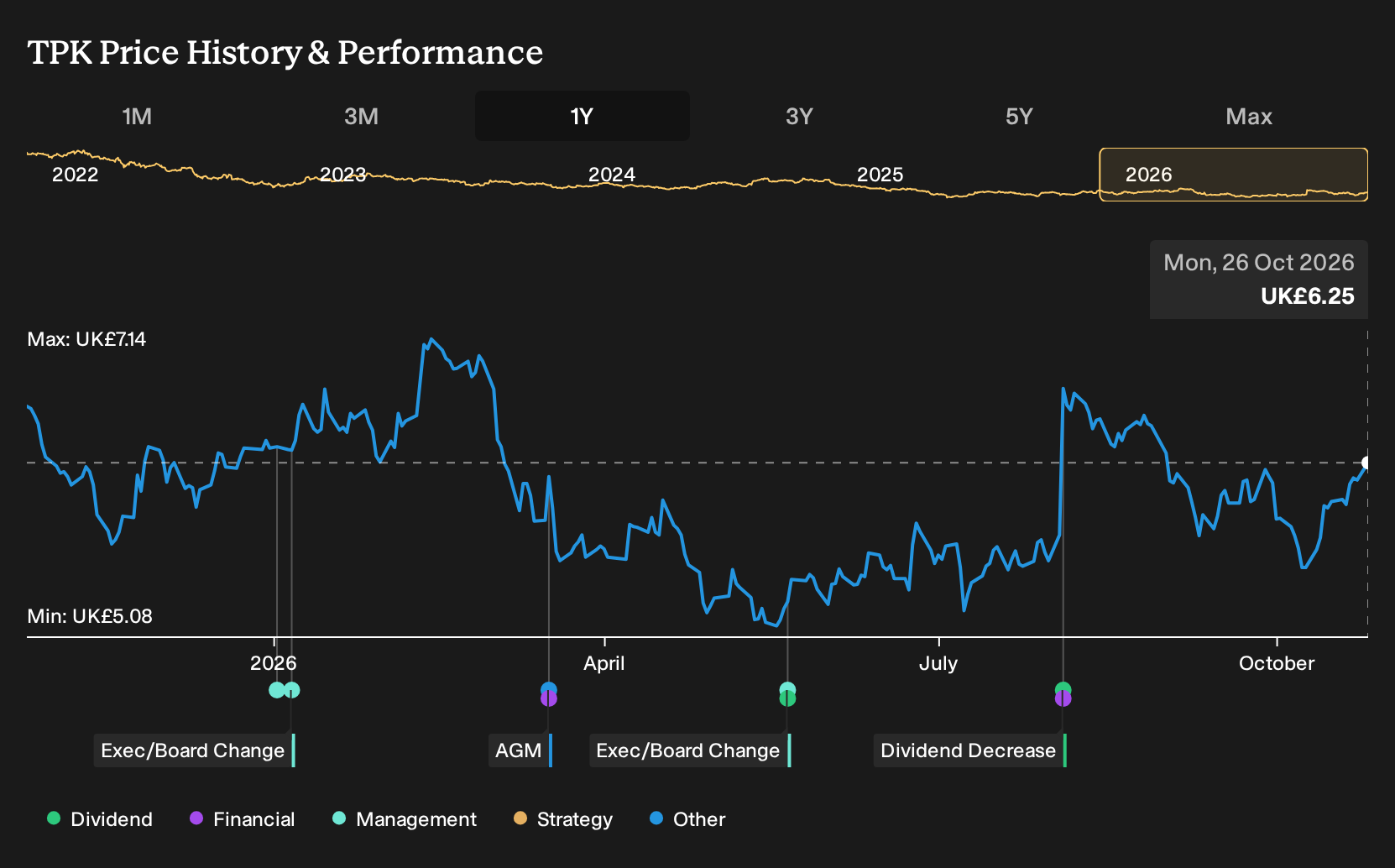Click the 2022 label in the overview timeline
Viewport: 1395px width, 868px height.
76,175
